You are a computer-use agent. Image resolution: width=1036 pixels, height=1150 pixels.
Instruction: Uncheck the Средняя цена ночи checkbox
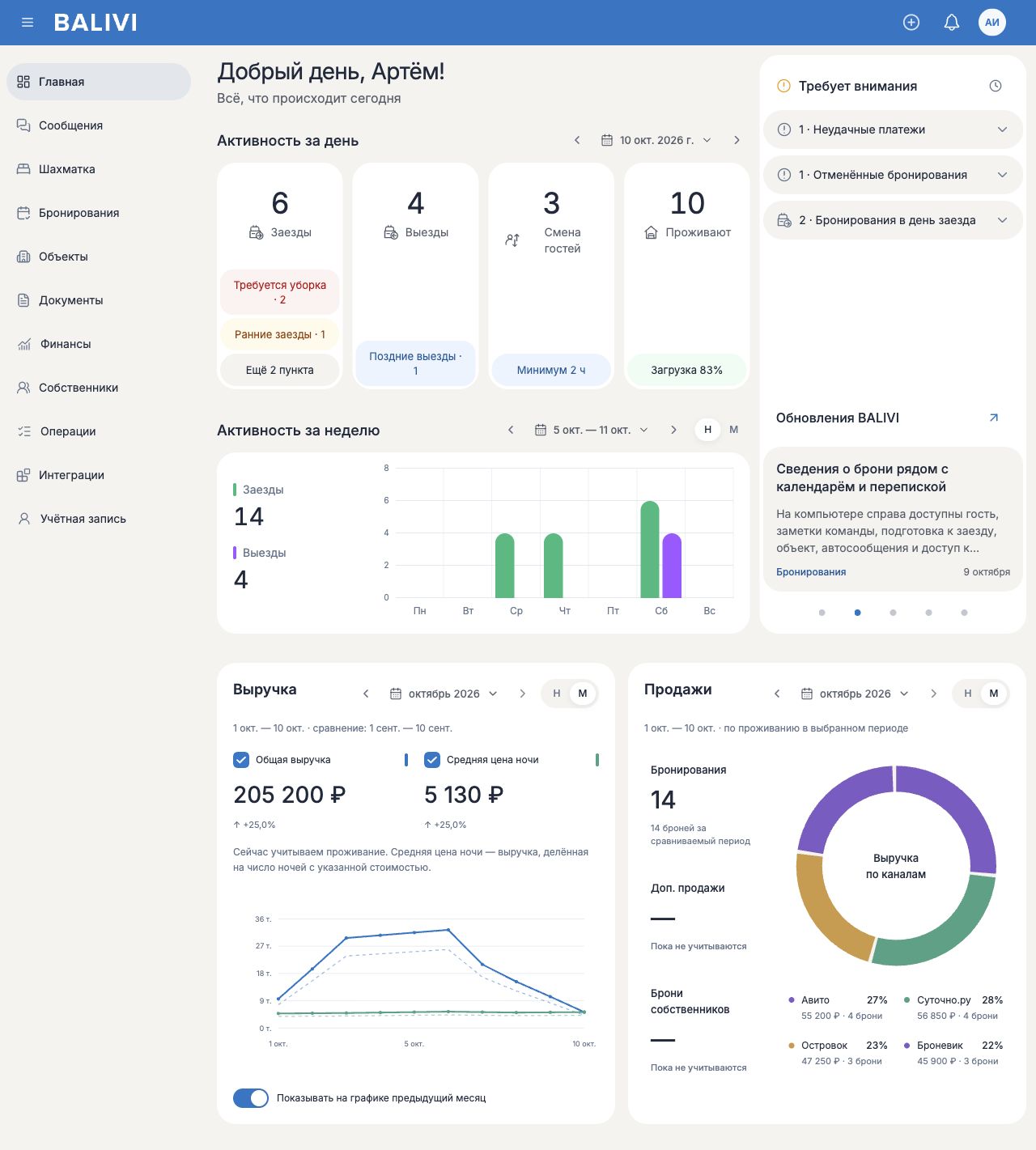point(432,760)
